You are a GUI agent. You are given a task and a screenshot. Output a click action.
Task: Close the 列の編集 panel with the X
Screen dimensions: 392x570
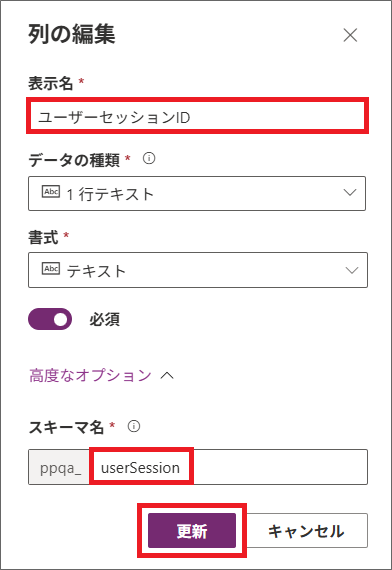point(350,35)
